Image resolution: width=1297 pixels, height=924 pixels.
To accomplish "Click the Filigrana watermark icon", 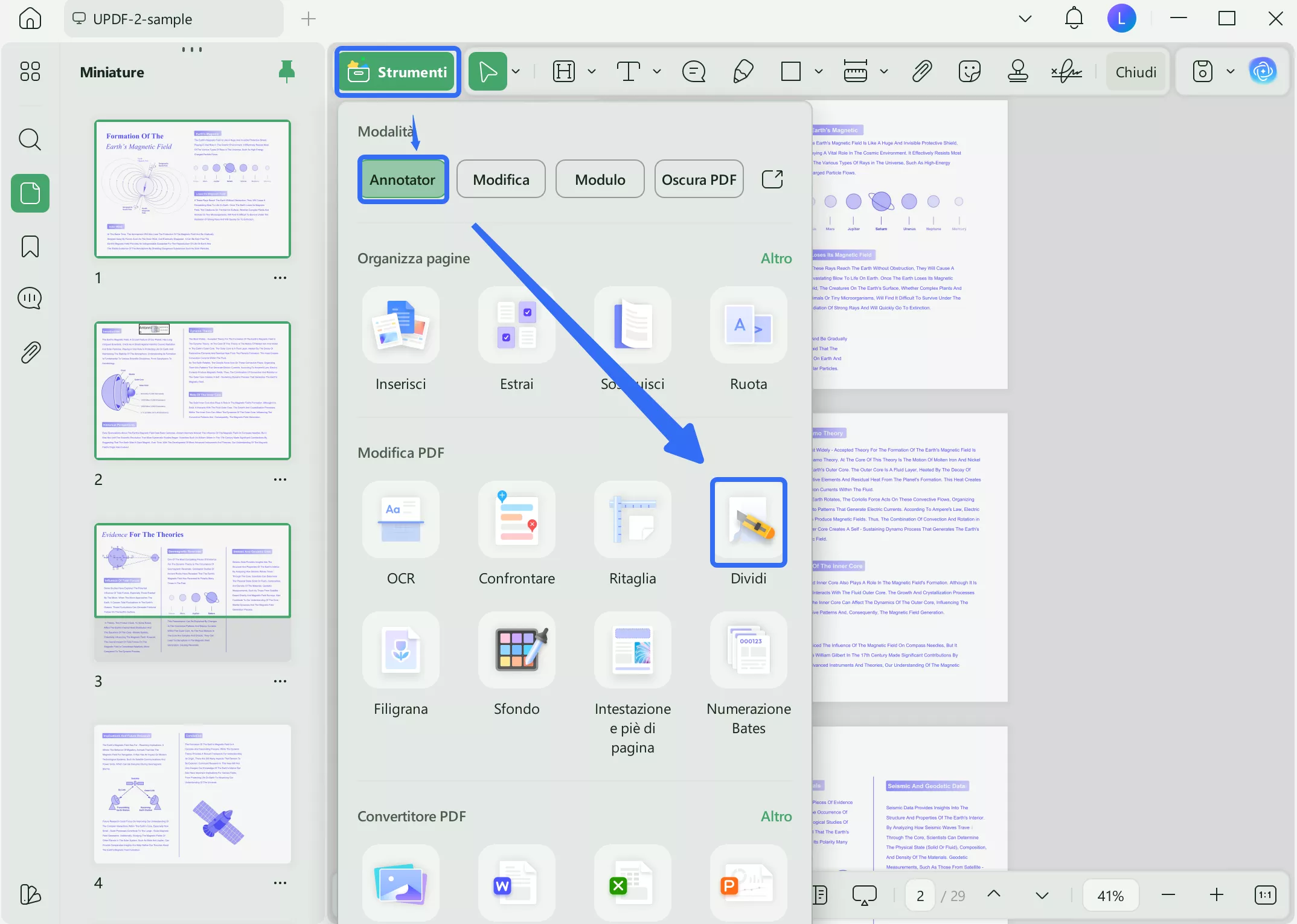I will coord(400,650).
